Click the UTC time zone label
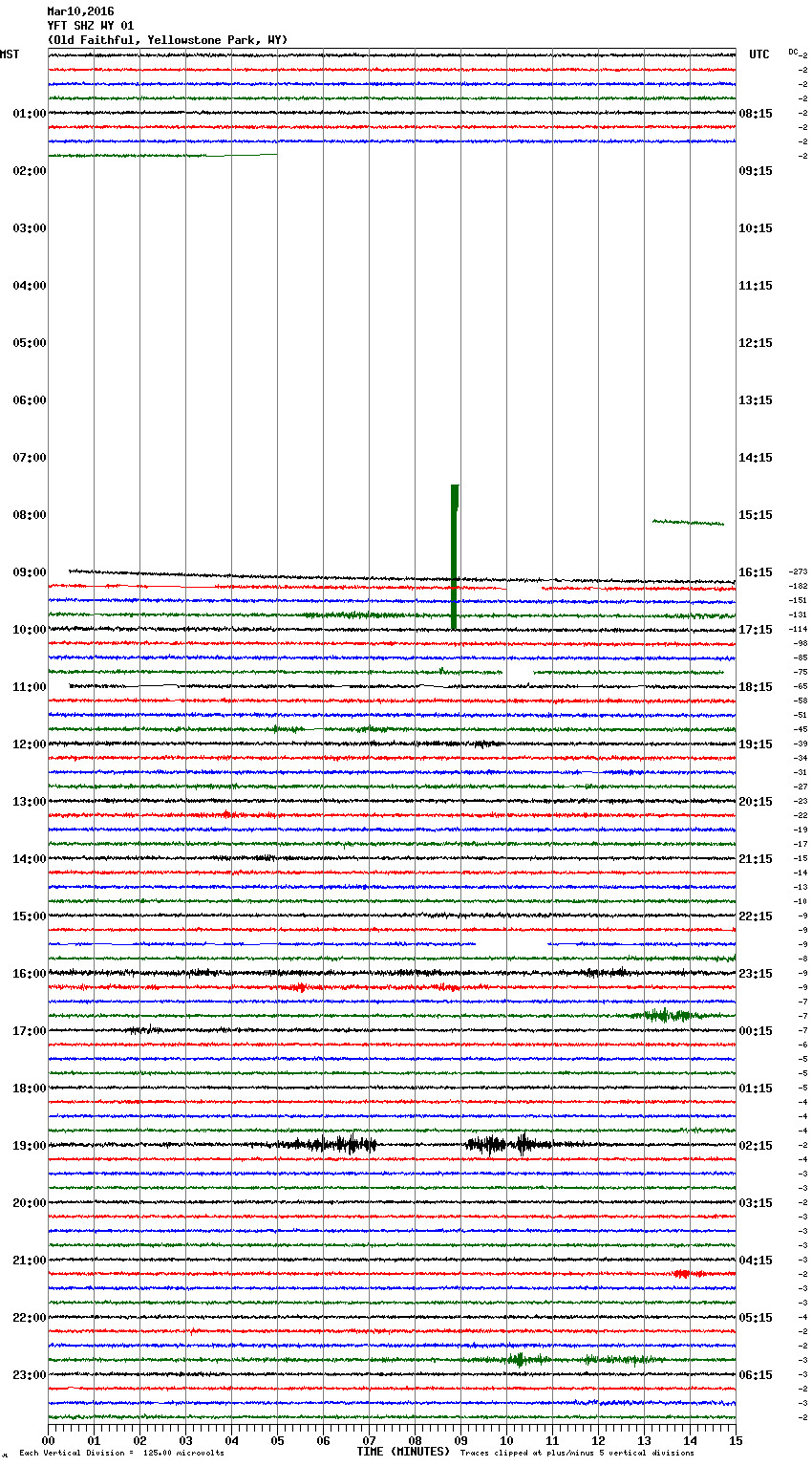This screenshot has height=1466, width=812. 759,54
